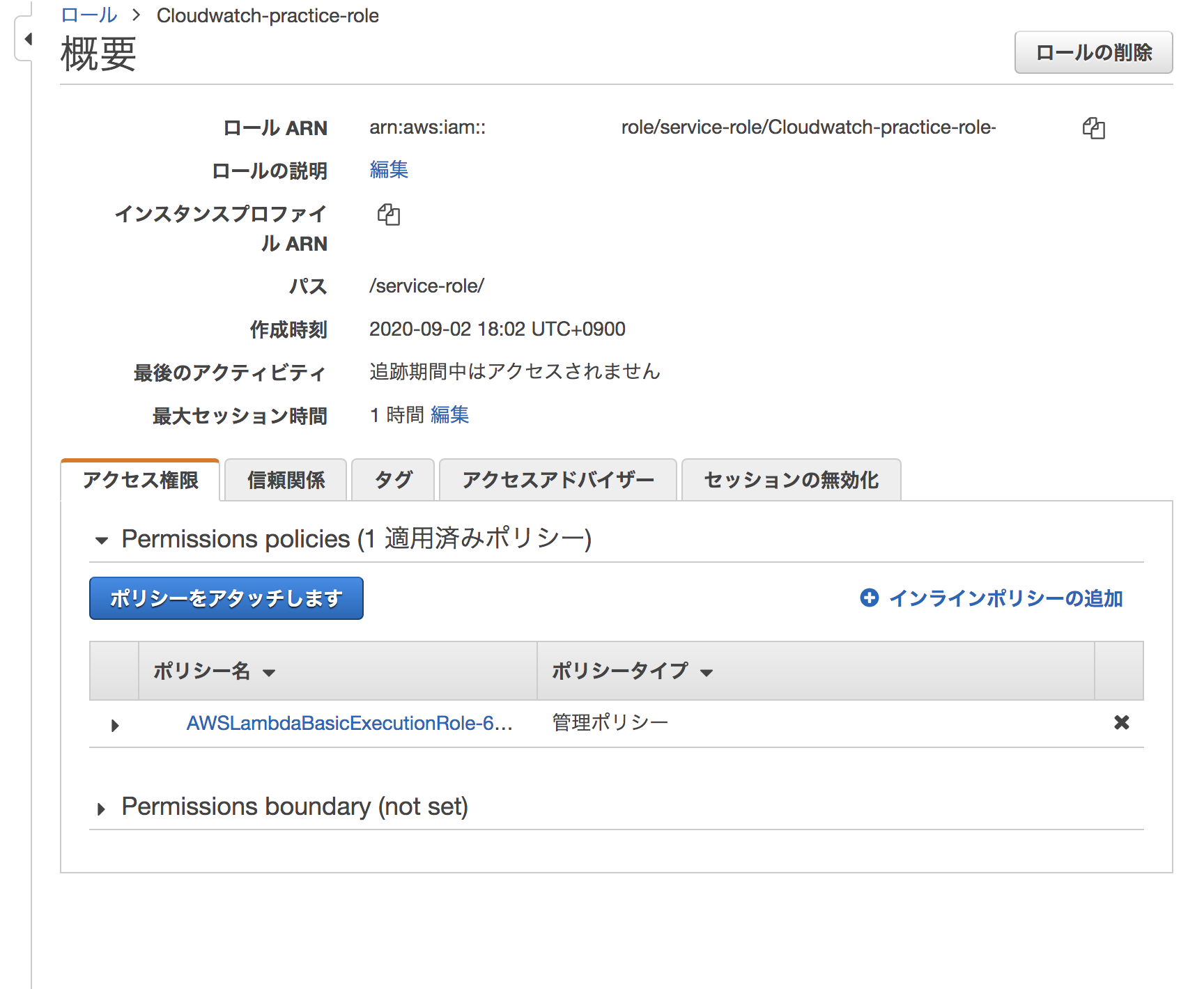The image size is (1204, 989).
Task: Open the アクセスアドバイザー tab
Action: (557, 479)
